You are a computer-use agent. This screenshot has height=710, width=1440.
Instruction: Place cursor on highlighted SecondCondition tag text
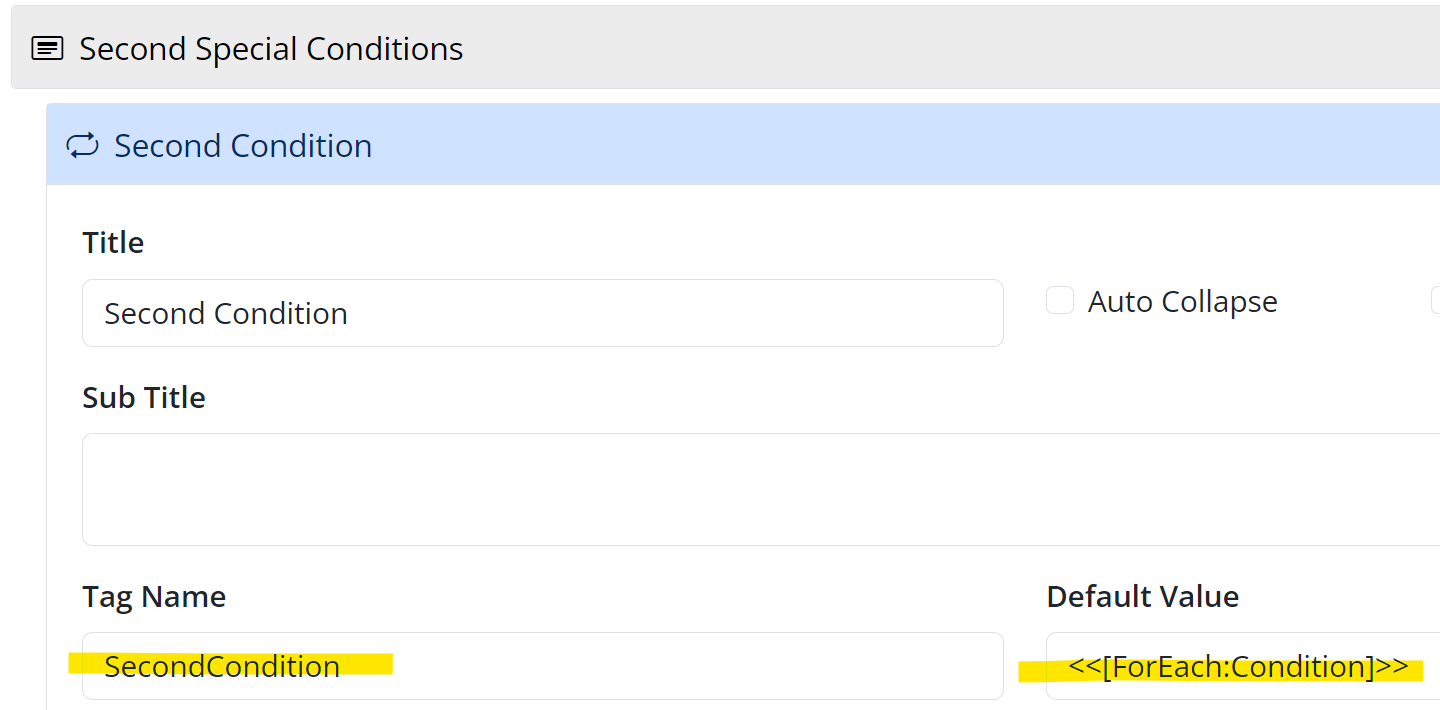pos(222,667)
